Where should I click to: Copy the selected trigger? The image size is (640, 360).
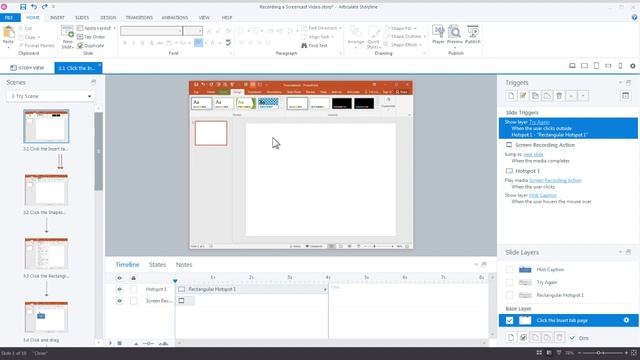point(535,96)
